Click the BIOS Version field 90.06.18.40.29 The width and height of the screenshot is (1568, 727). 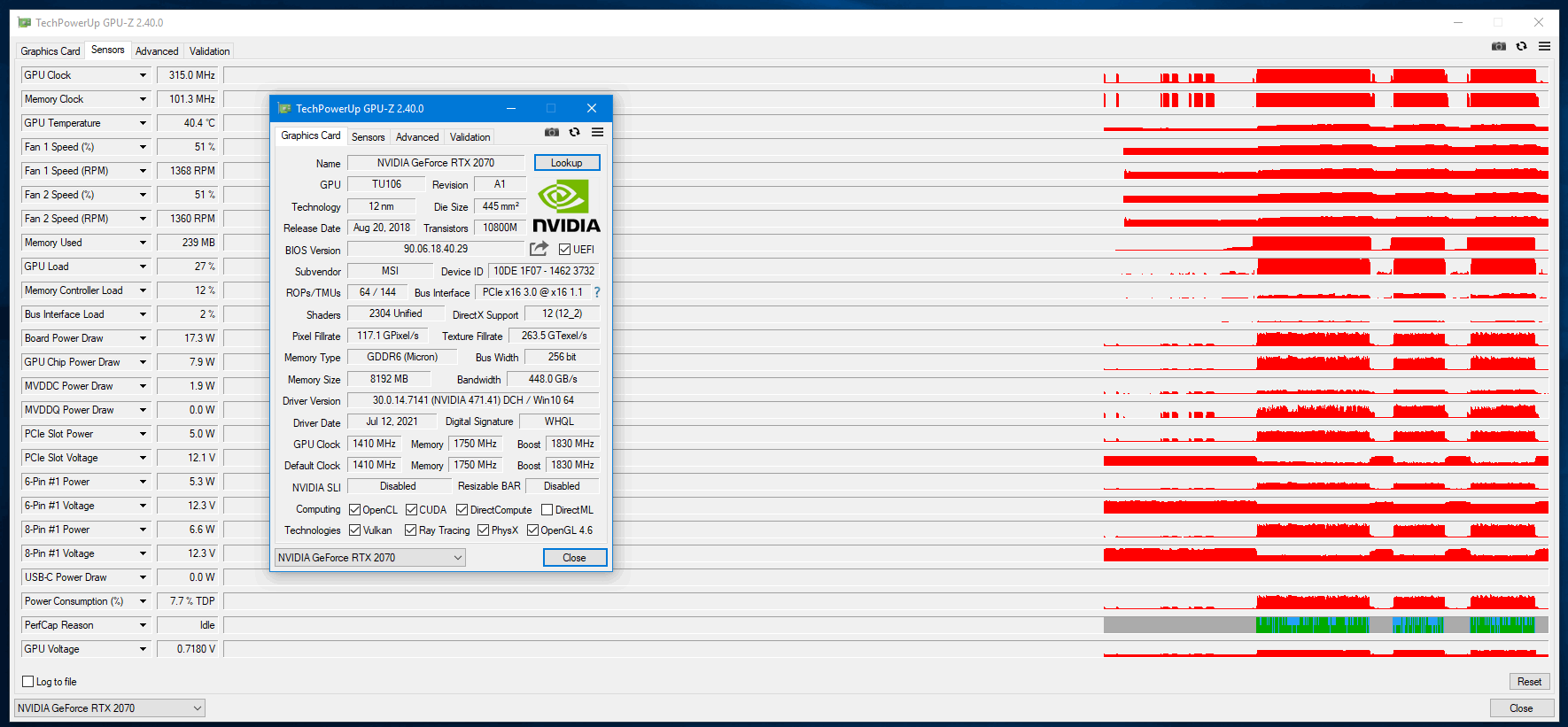436,249
